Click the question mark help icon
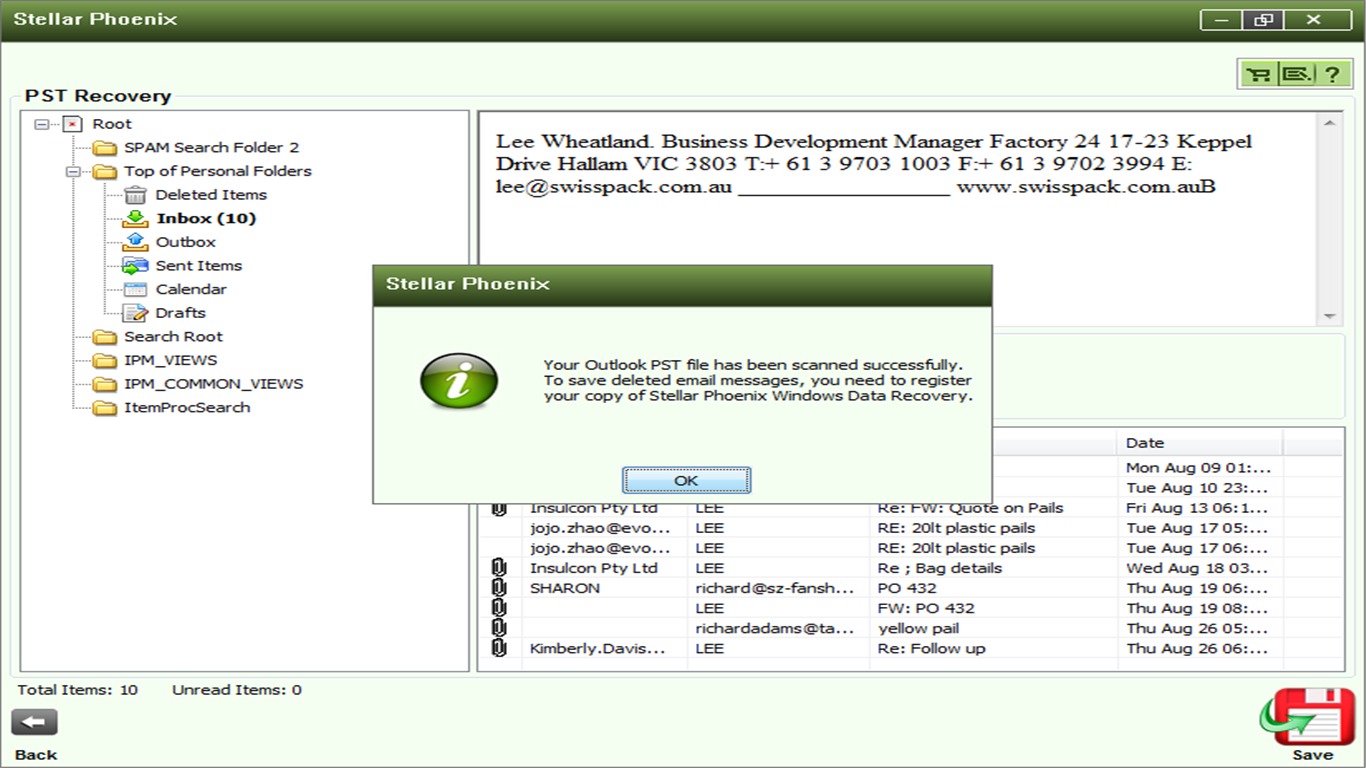 pyautogui.click(x=1331, y=74)
